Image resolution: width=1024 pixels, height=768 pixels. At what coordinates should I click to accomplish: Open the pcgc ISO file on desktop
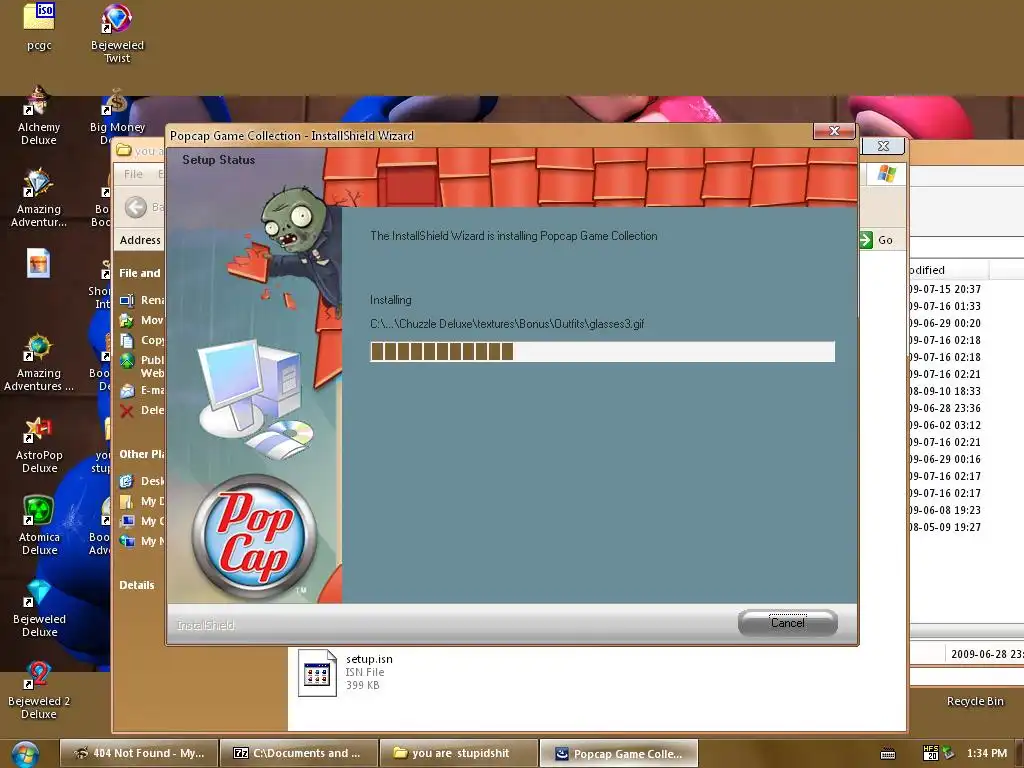39,26
